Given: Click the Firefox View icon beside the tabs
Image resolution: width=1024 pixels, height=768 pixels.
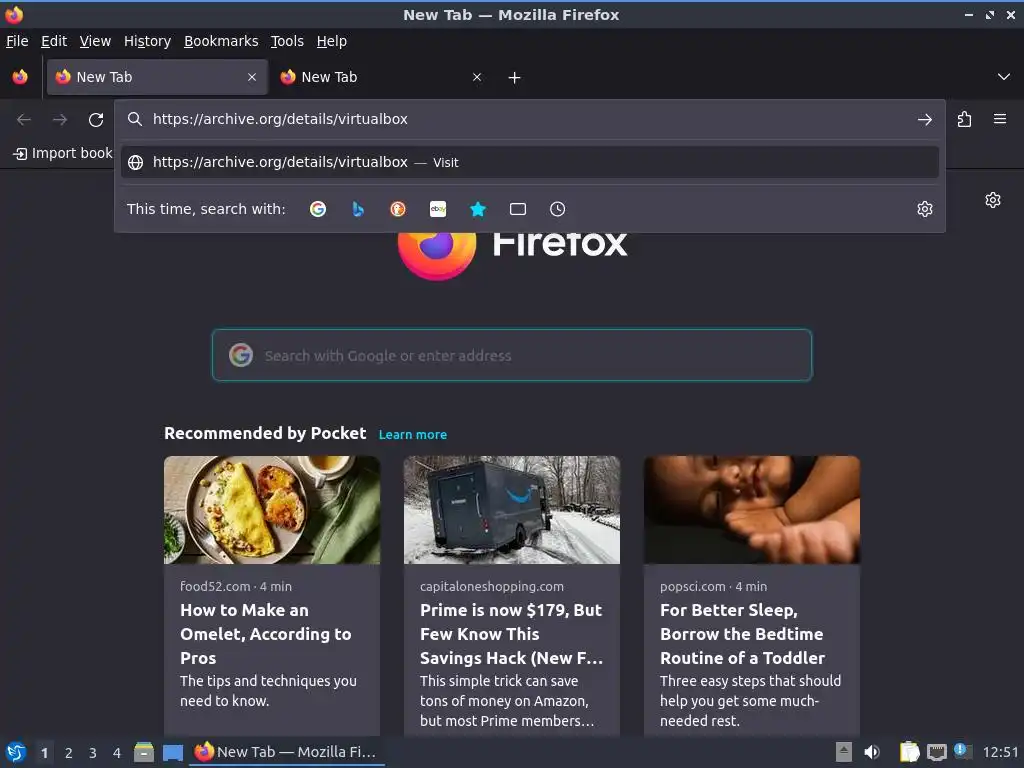Looking at the screenshot, I should point(20,77).
